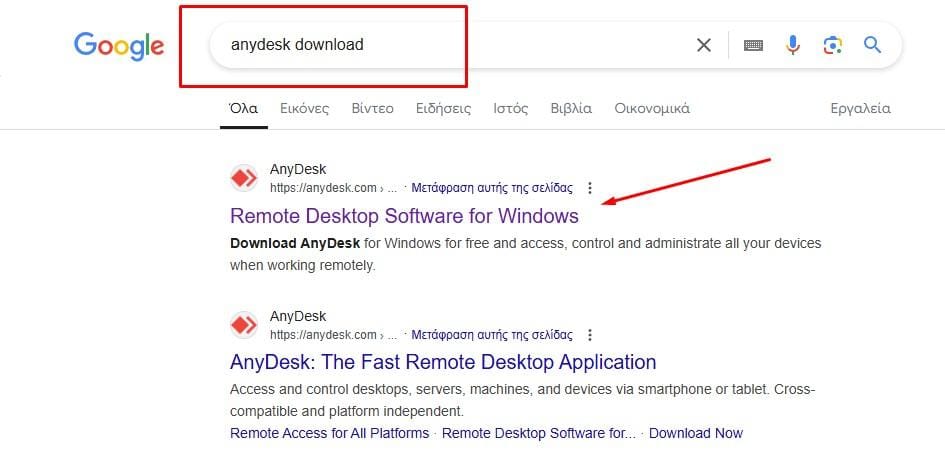Open Remote Desktop Software for Windows link
945x464 pixels.
404,216
